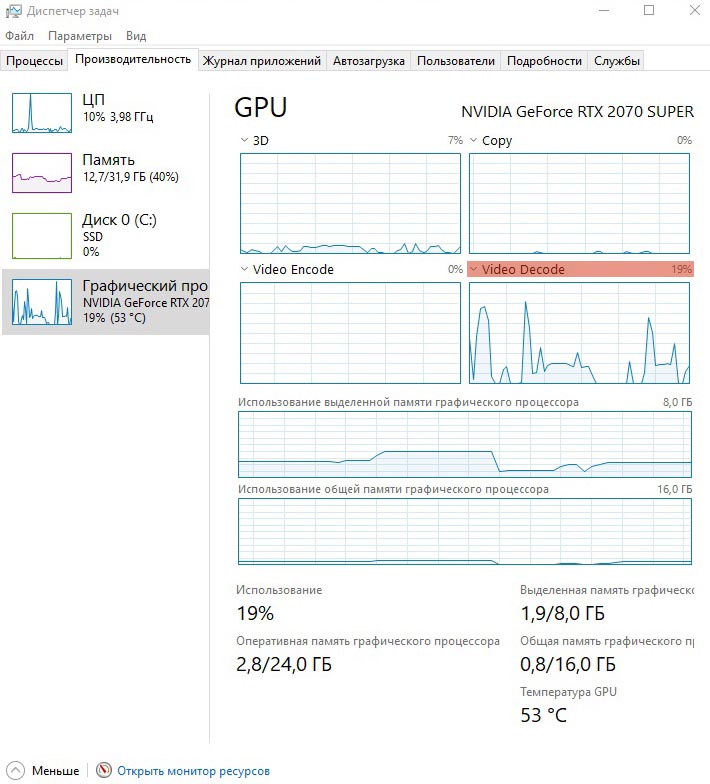This screenshot has height=784, width=710.
Task: Switch to the Подробности tab
Action: pyautogui.click(x=544, y=61)
